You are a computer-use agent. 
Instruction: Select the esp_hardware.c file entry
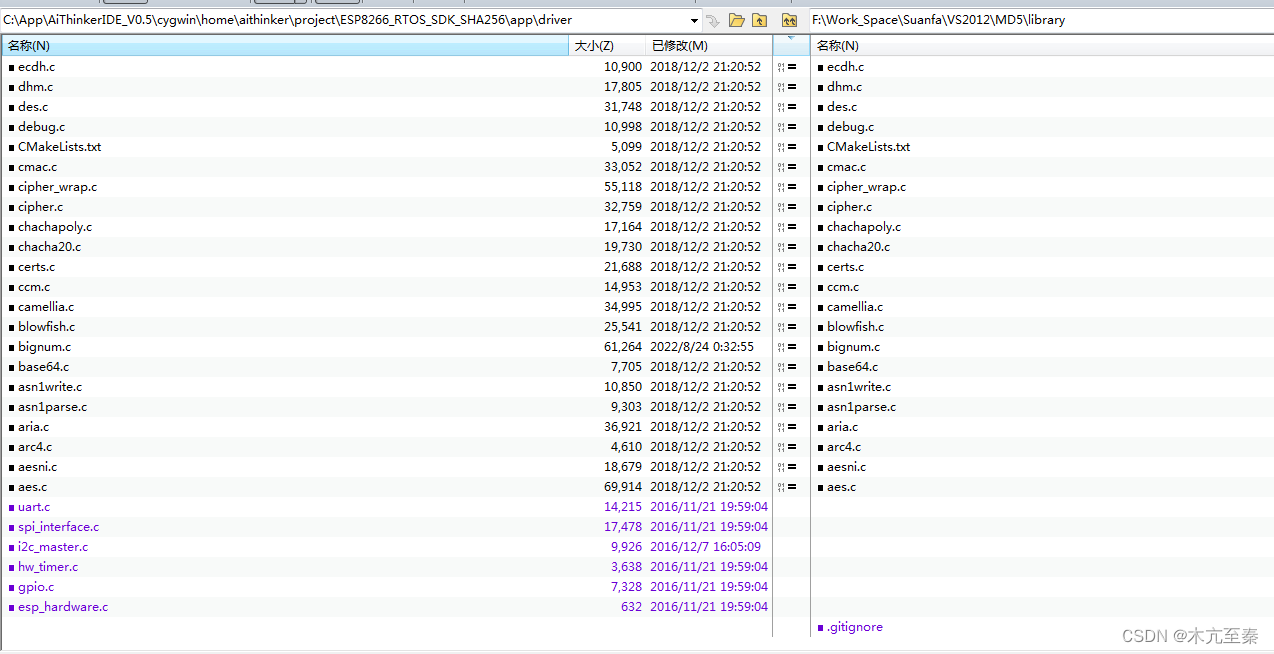point(63,607)
